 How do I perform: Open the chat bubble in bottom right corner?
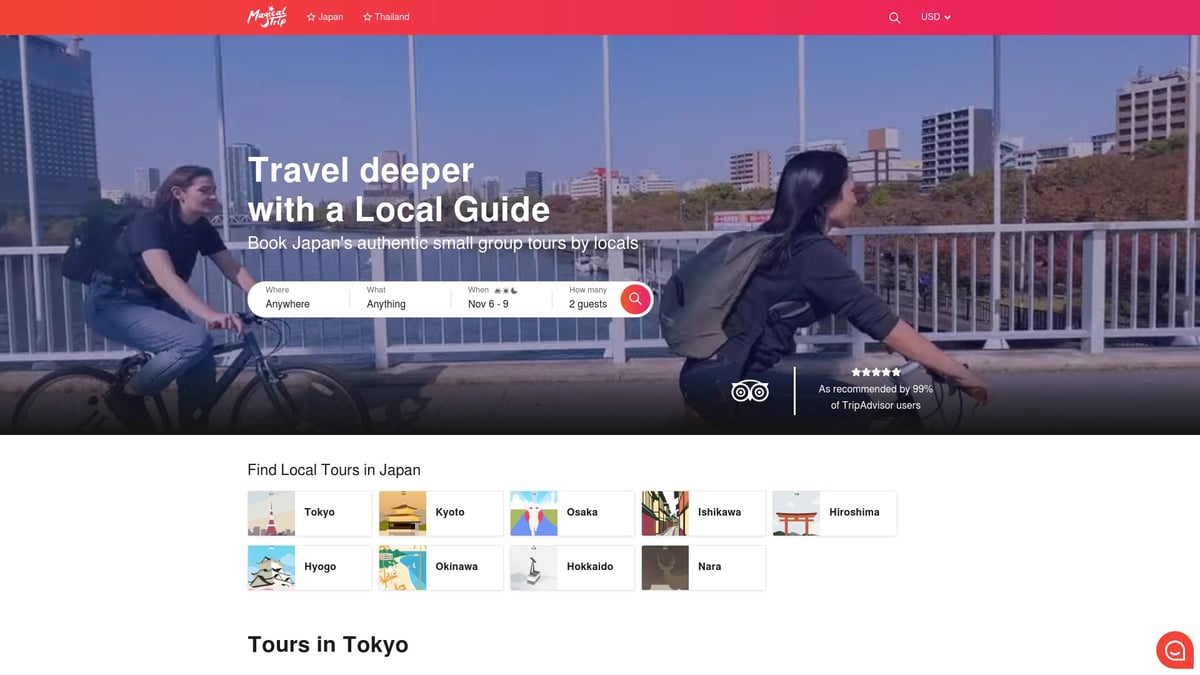(1174, 650)
